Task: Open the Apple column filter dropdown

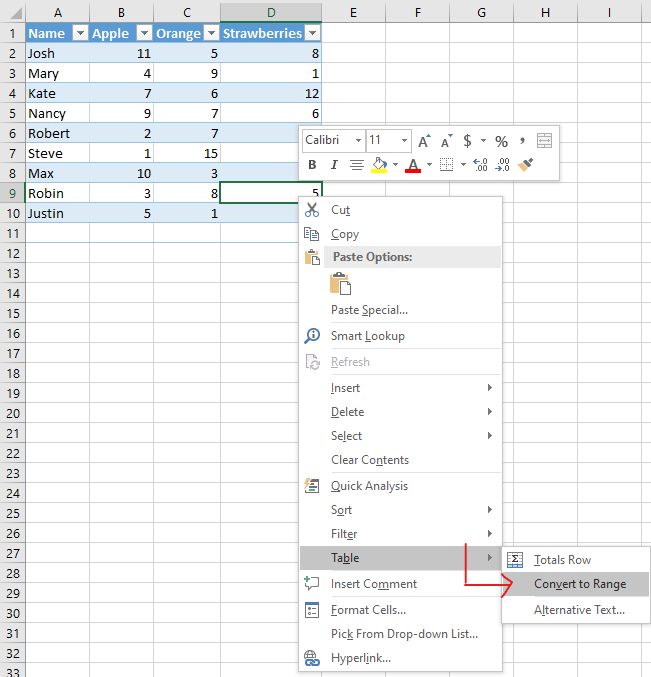Action: (x=142, y=33)
